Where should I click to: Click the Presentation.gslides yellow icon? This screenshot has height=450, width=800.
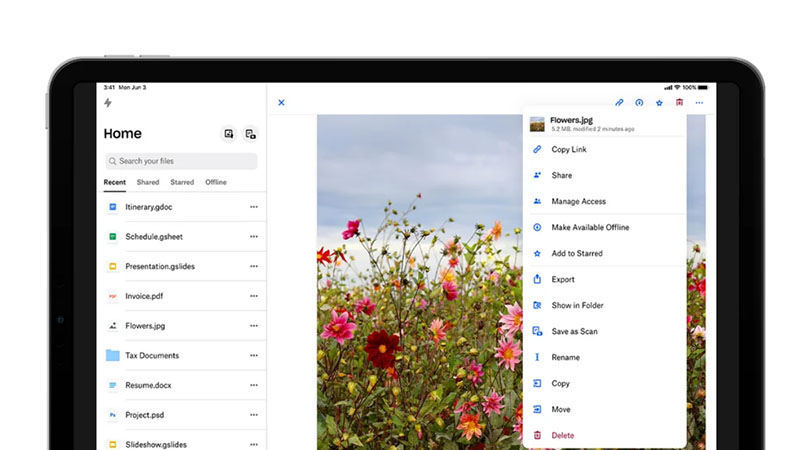pos(113,266)
